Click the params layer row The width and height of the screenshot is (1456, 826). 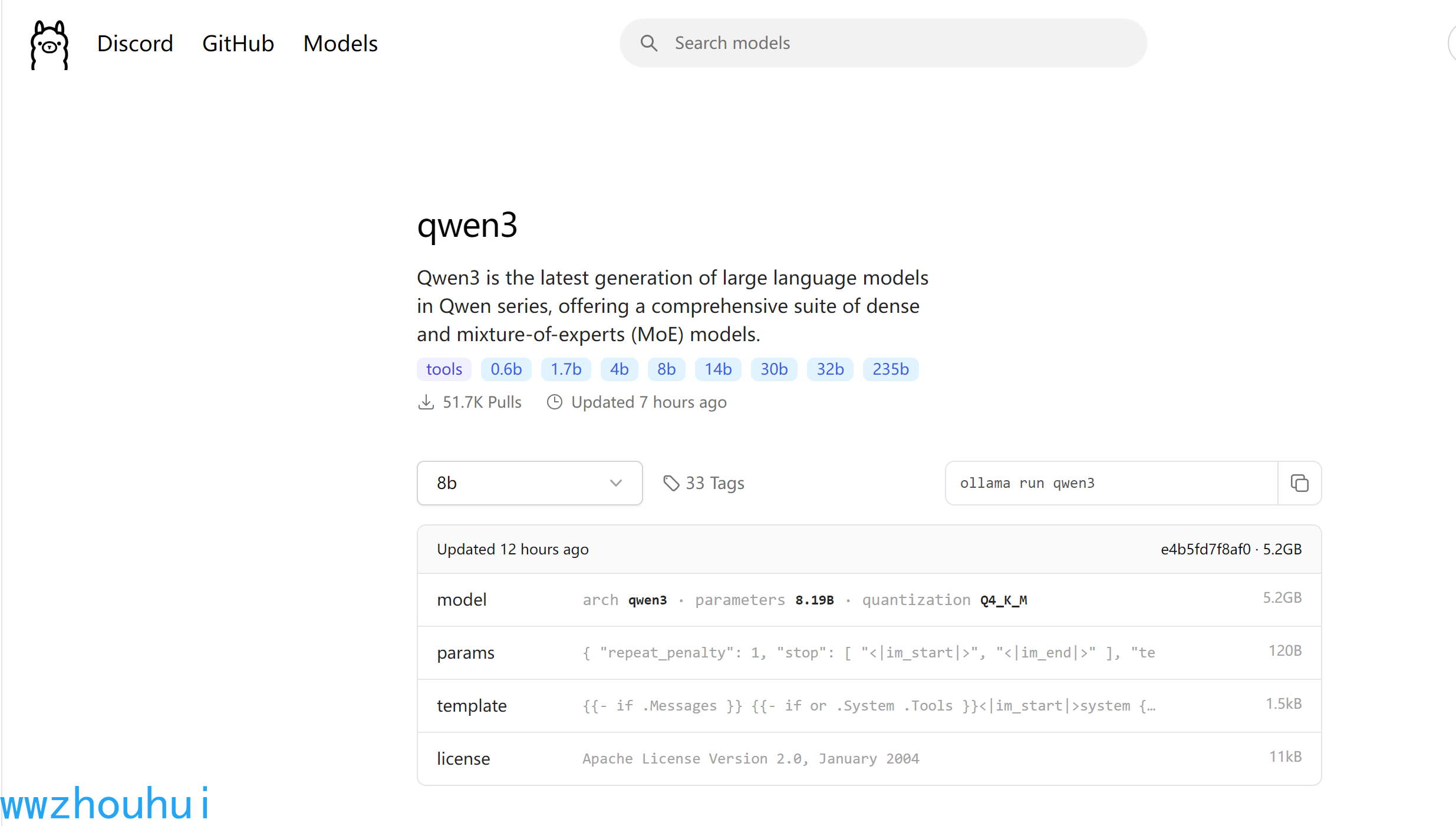[825, 652]
